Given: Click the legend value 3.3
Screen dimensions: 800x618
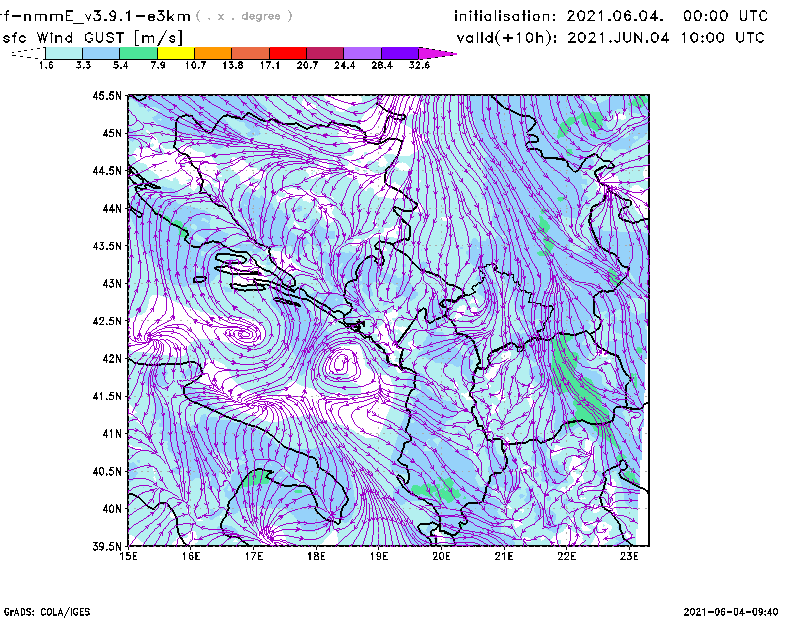Looking at the screenshot, I should pyautogui.click(x=83, y=65).
